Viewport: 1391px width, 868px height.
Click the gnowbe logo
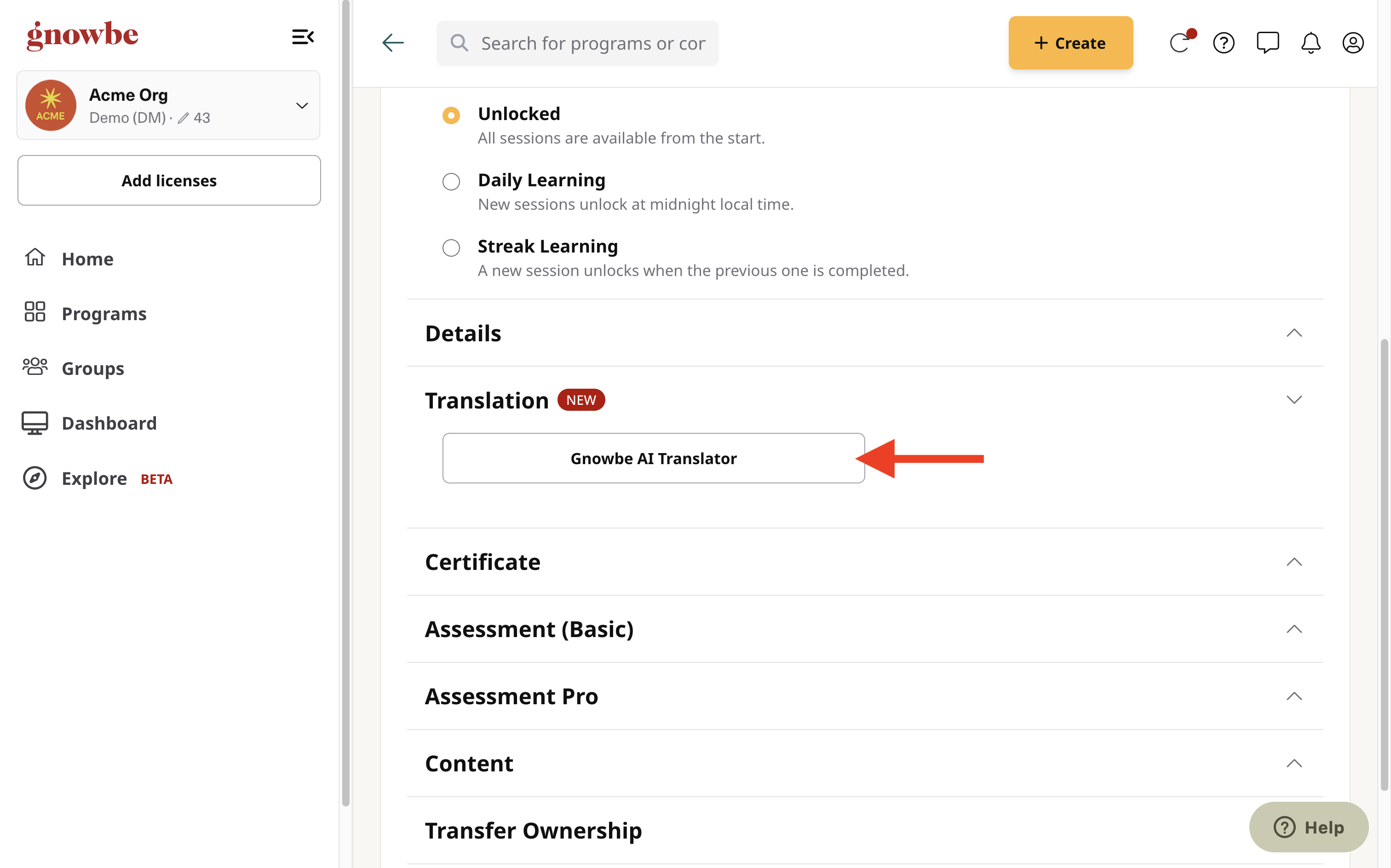point(83,35)
